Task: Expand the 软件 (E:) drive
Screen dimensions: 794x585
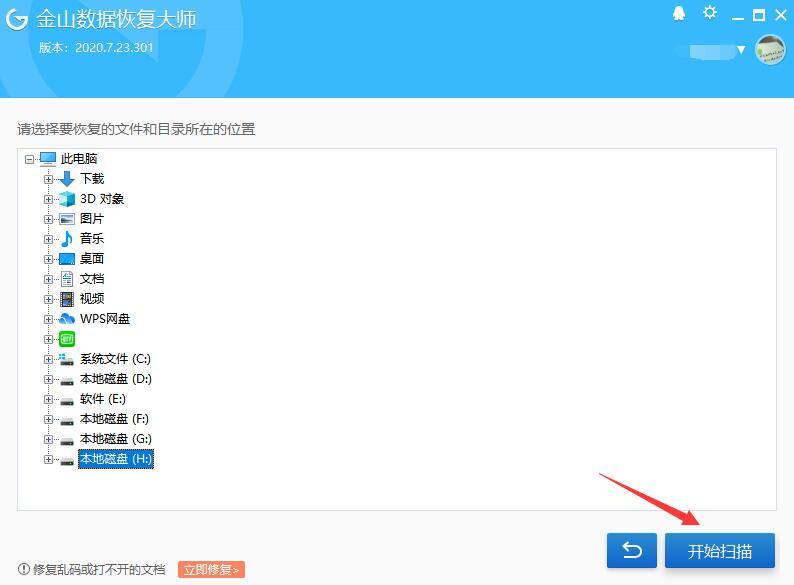Action: [x=48, y=399]
